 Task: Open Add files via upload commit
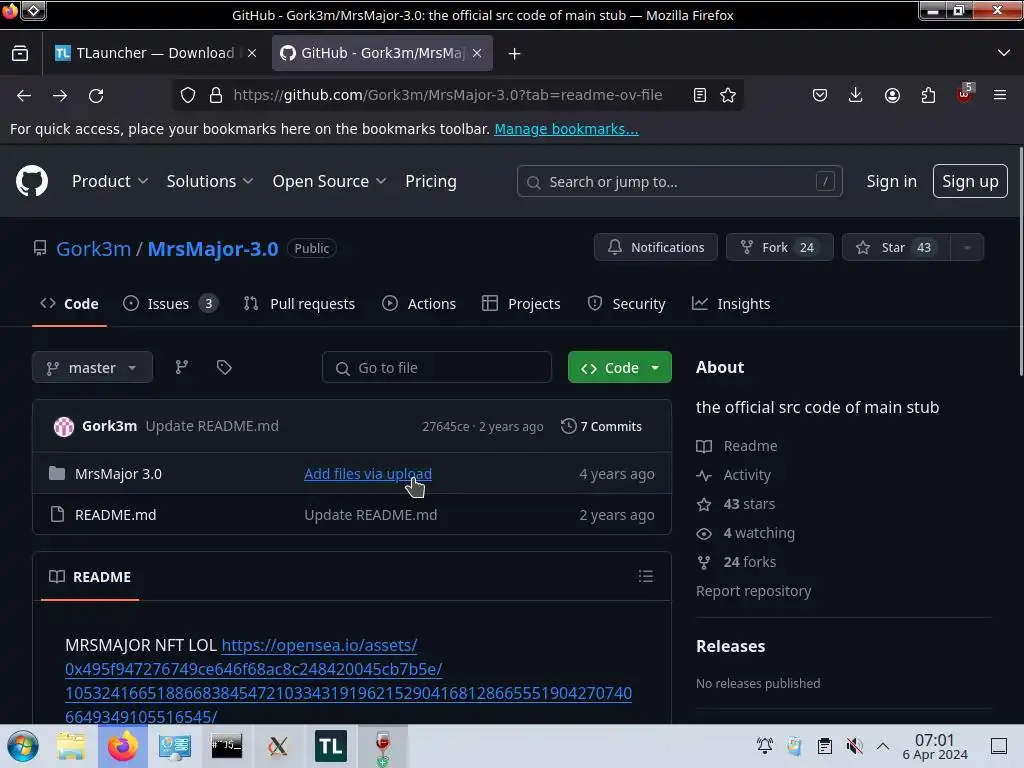click(368, 473)
